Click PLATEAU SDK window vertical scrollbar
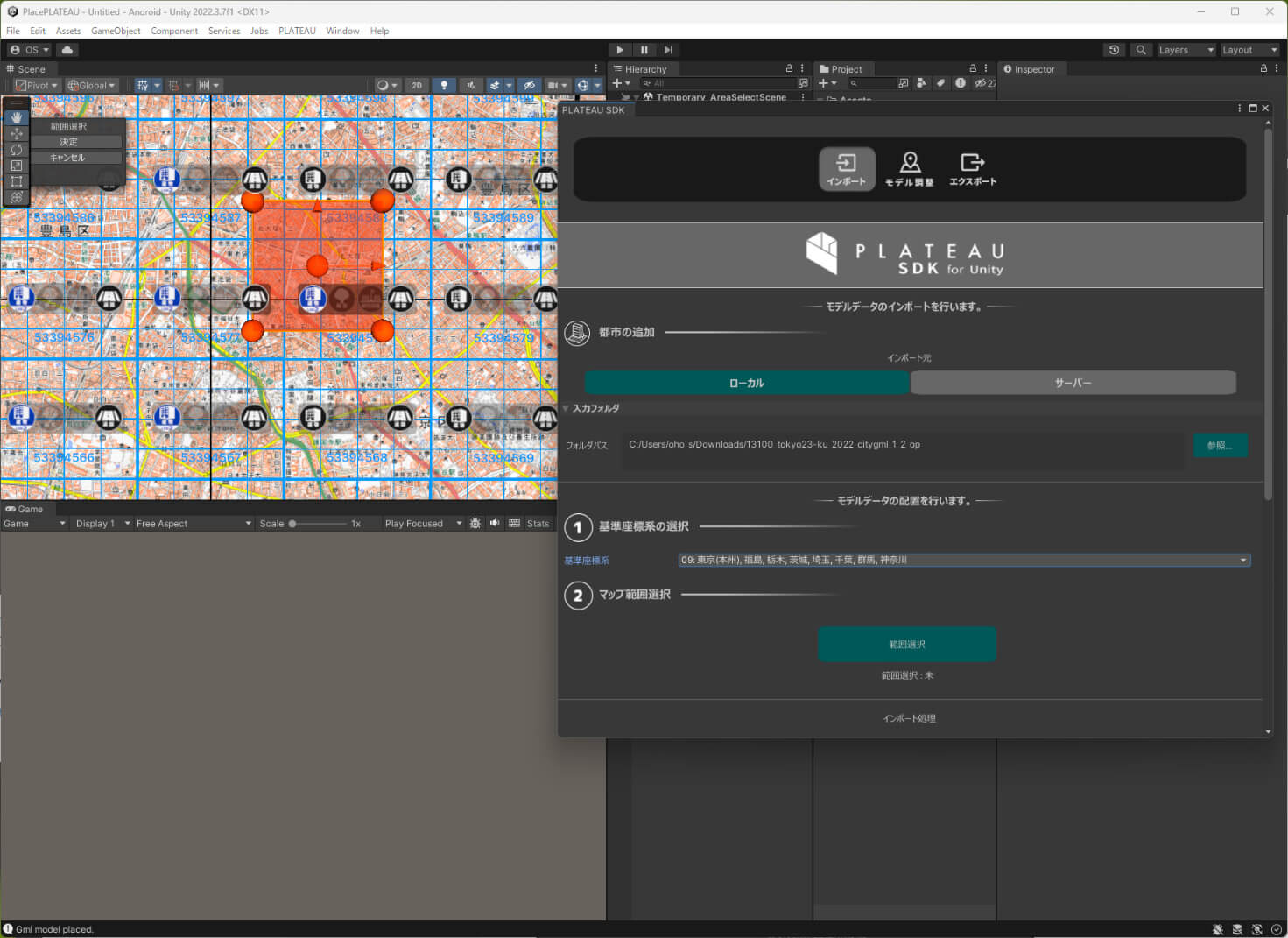Screen dimensions: 1288x938 [1268, 314]
